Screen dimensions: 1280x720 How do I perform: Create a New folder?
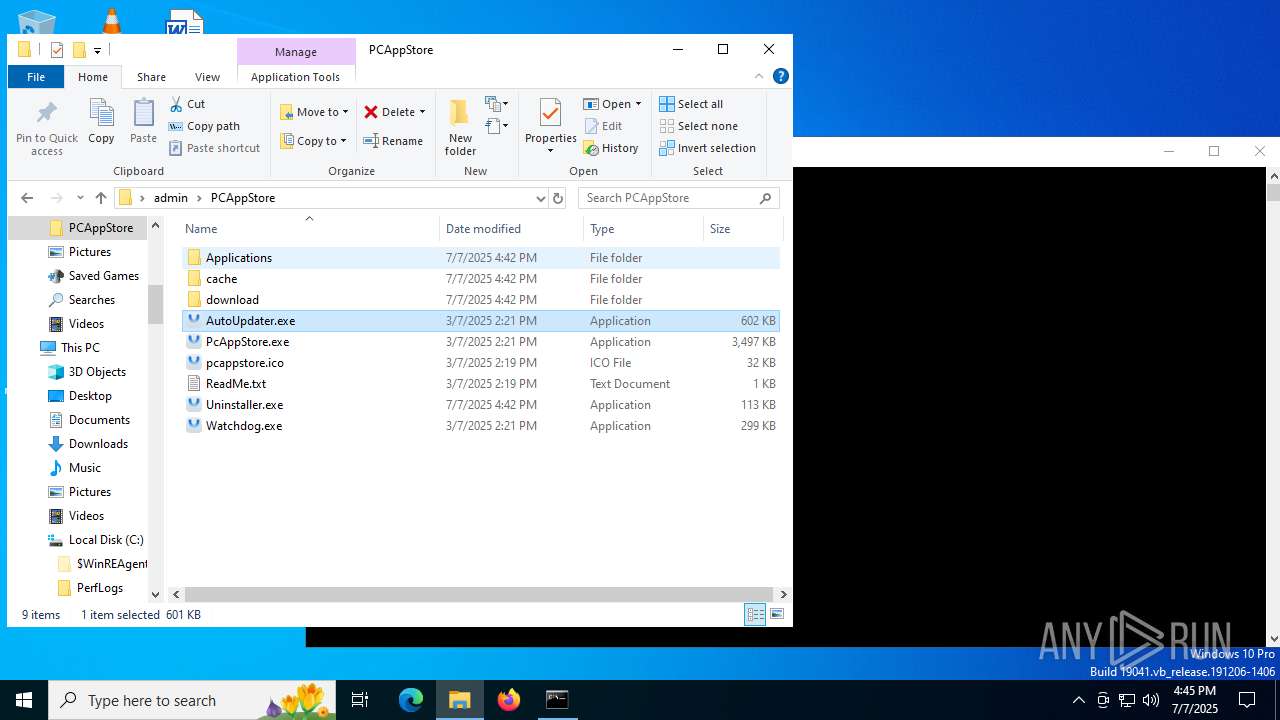coord(460,127)
